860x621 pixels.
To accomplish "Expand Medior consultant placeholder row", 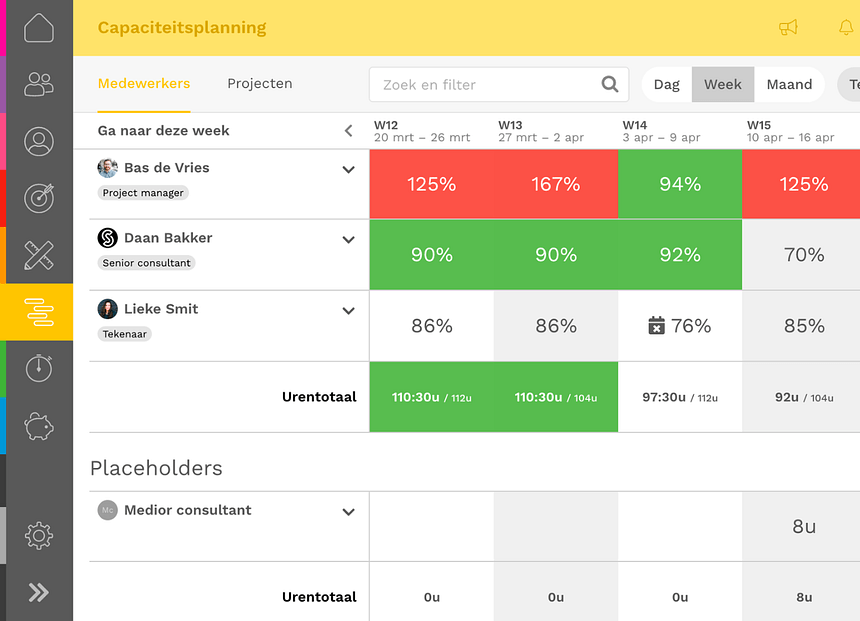I will point(348,512).
